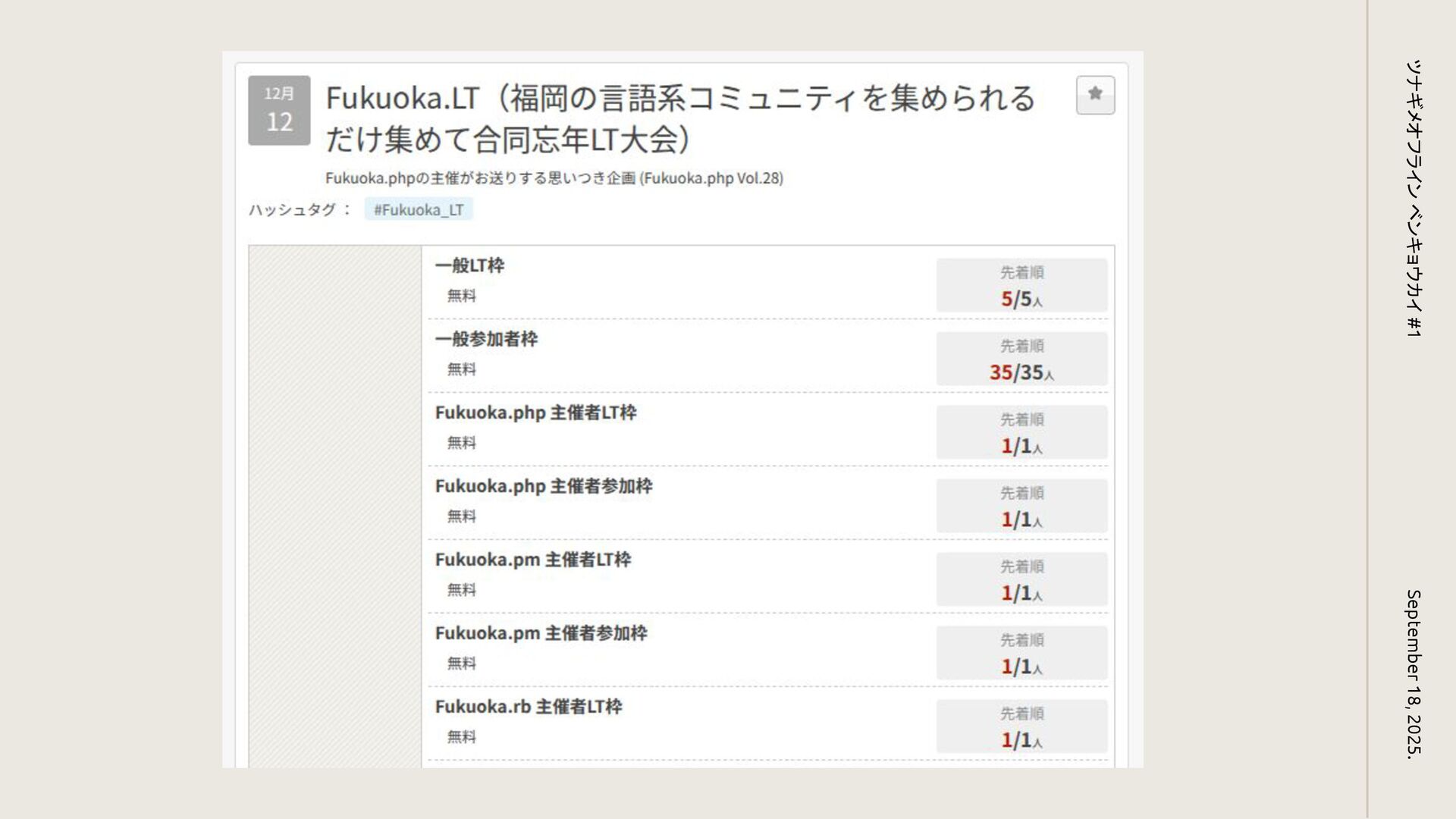Click the vertical September 18, 2025 date text

tap(1414, 673)
